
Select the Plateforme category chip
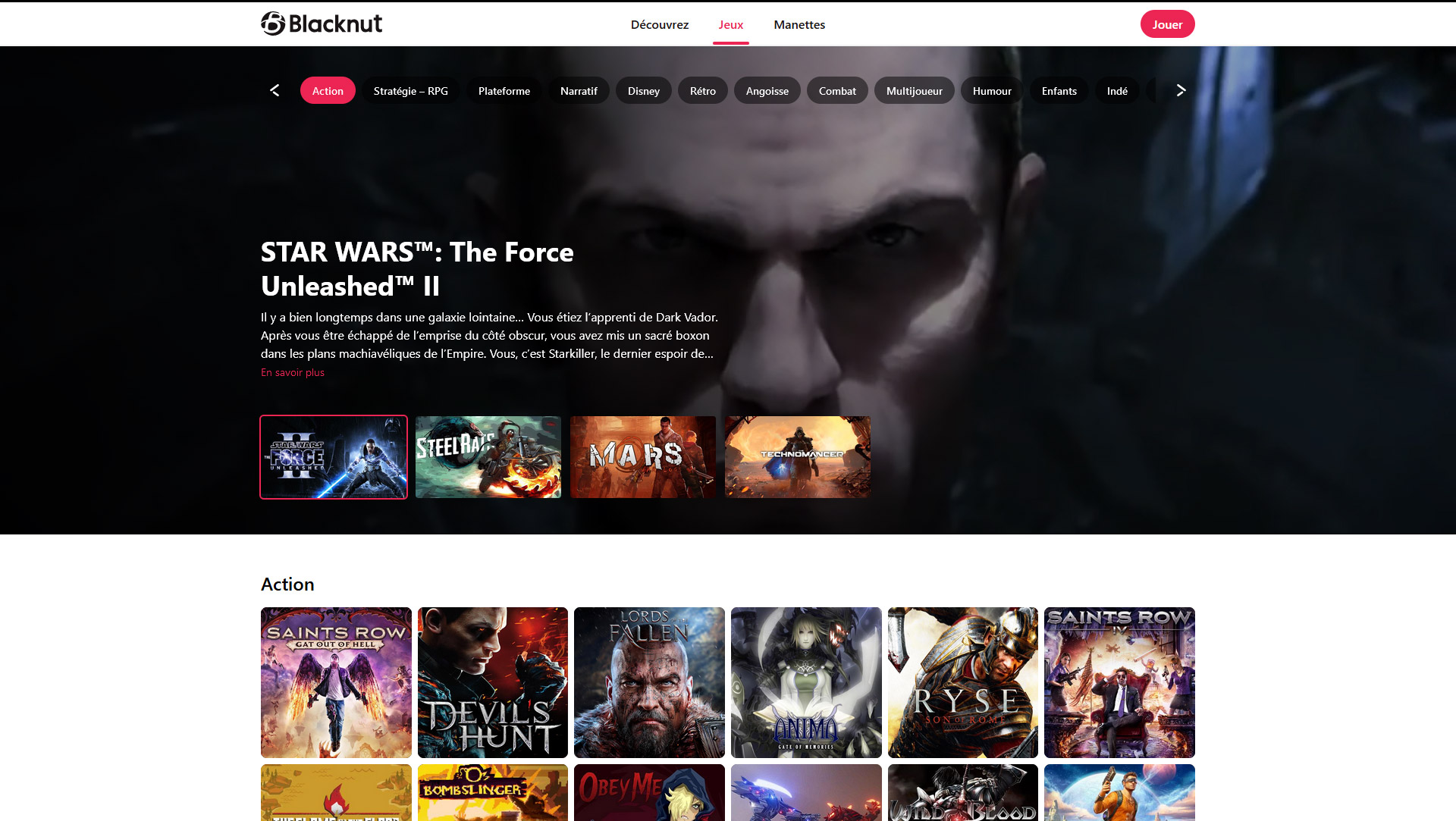coord(504,90)
